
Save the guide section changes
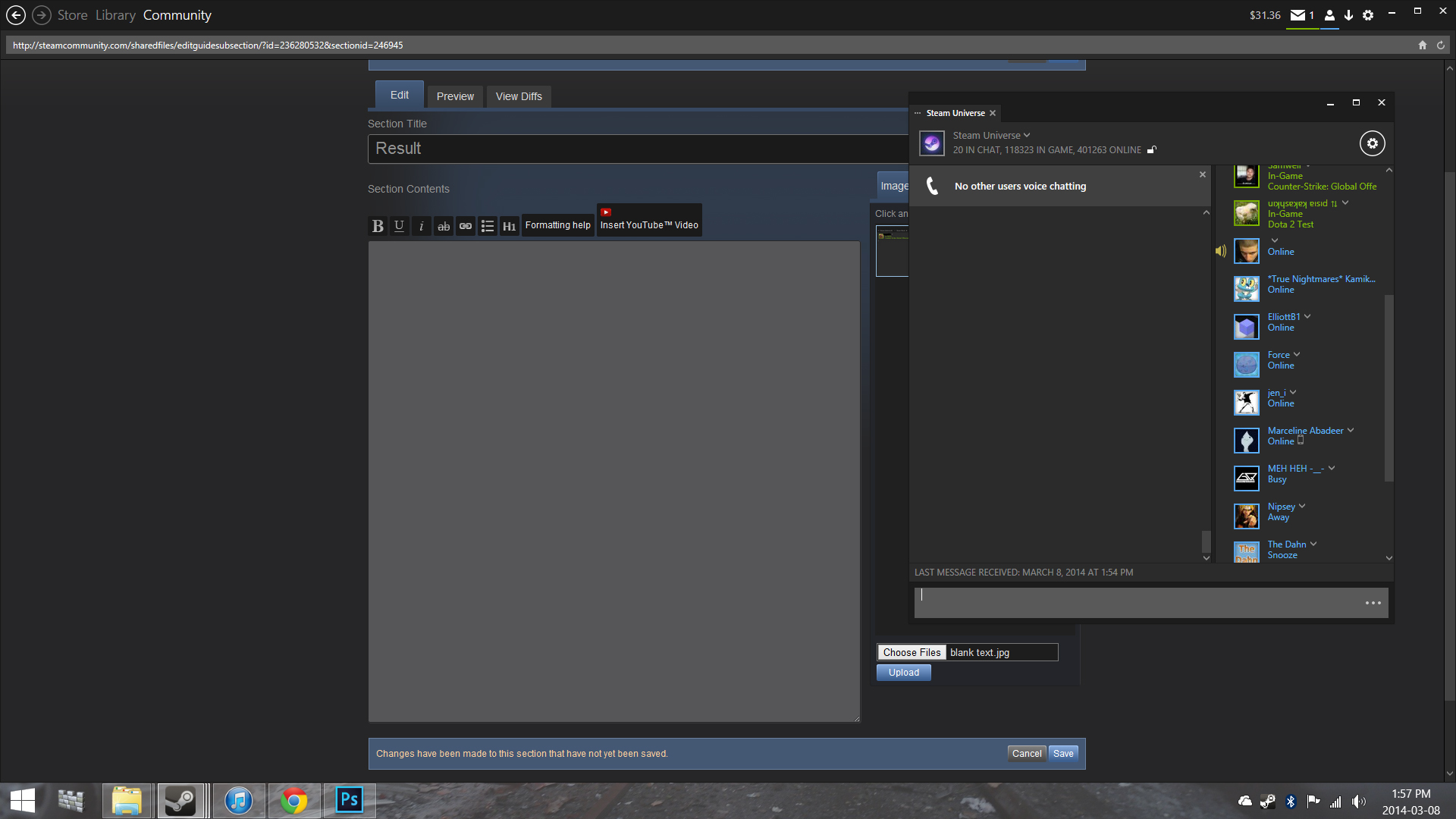click(1063, 753)
